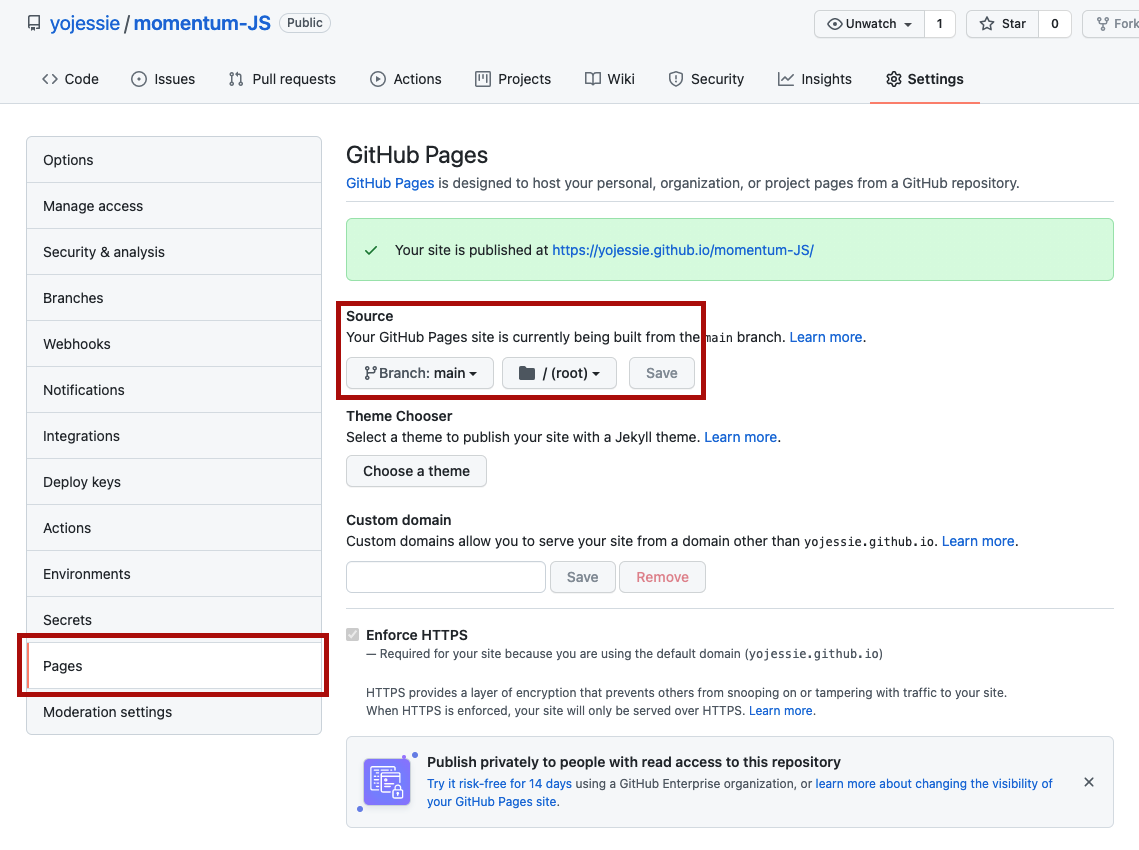Click the Star button
Screen dimensions: 1139x850
[1002, 24]
